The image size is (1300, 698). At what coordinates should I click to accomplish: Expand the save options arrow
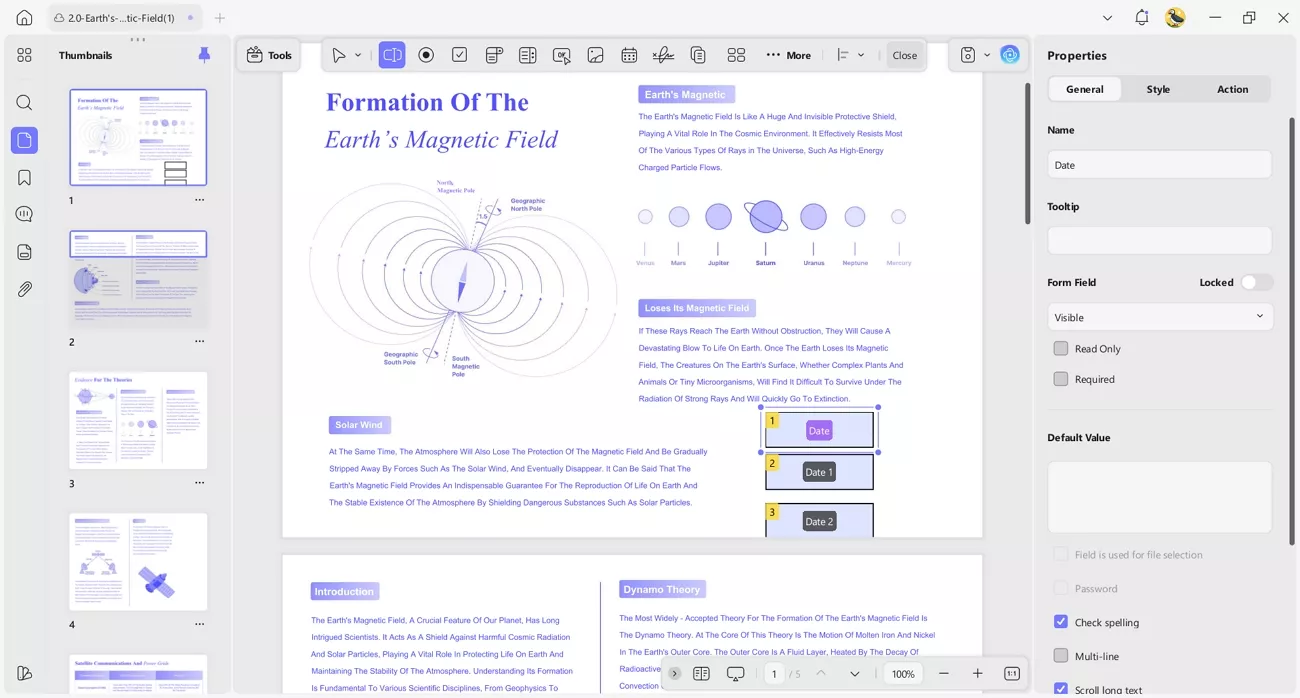pyautogui.click(x=987, y=55)
